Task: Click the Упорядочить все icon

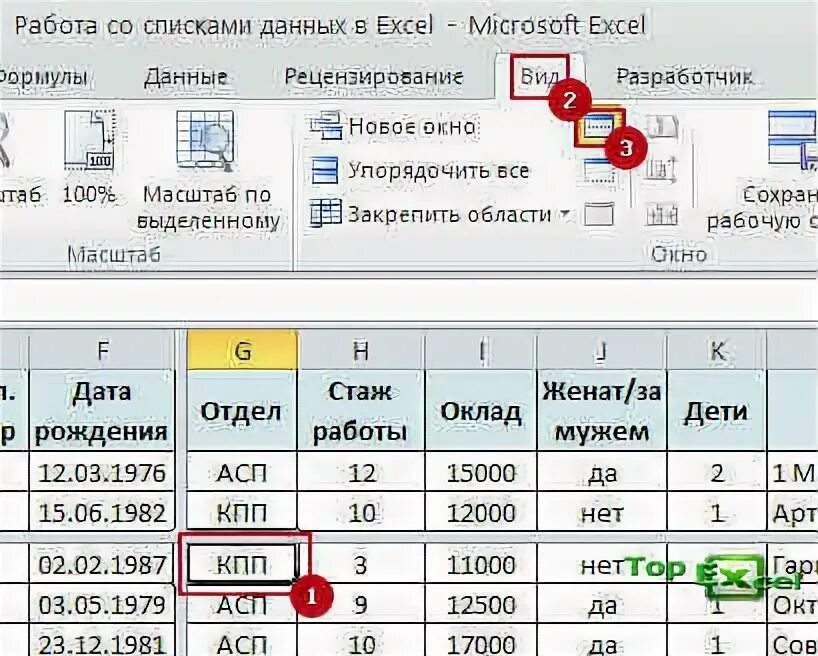Action: 325,171
